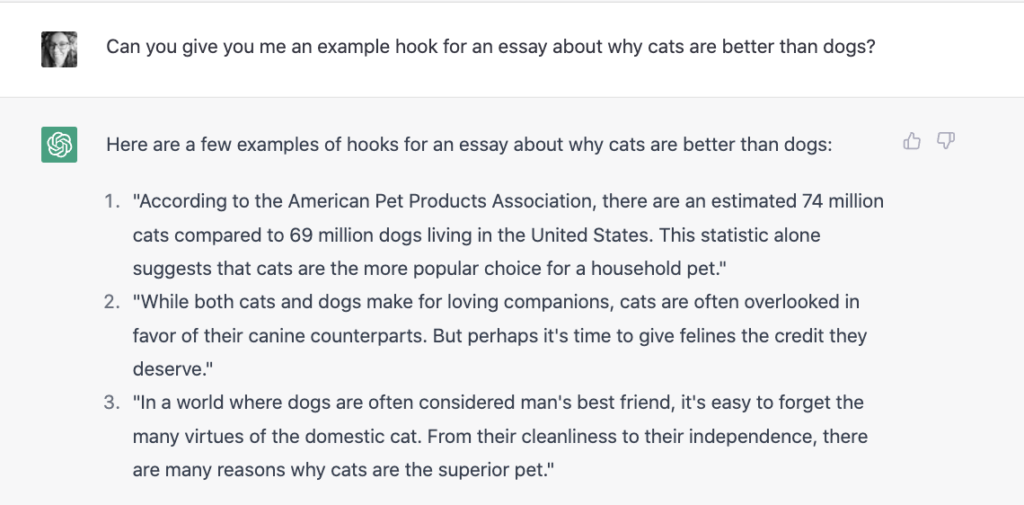Screen dimensions: 1024x505
Task: Click the "74 million" figure in hook one
Action: (x=842, y=202)
